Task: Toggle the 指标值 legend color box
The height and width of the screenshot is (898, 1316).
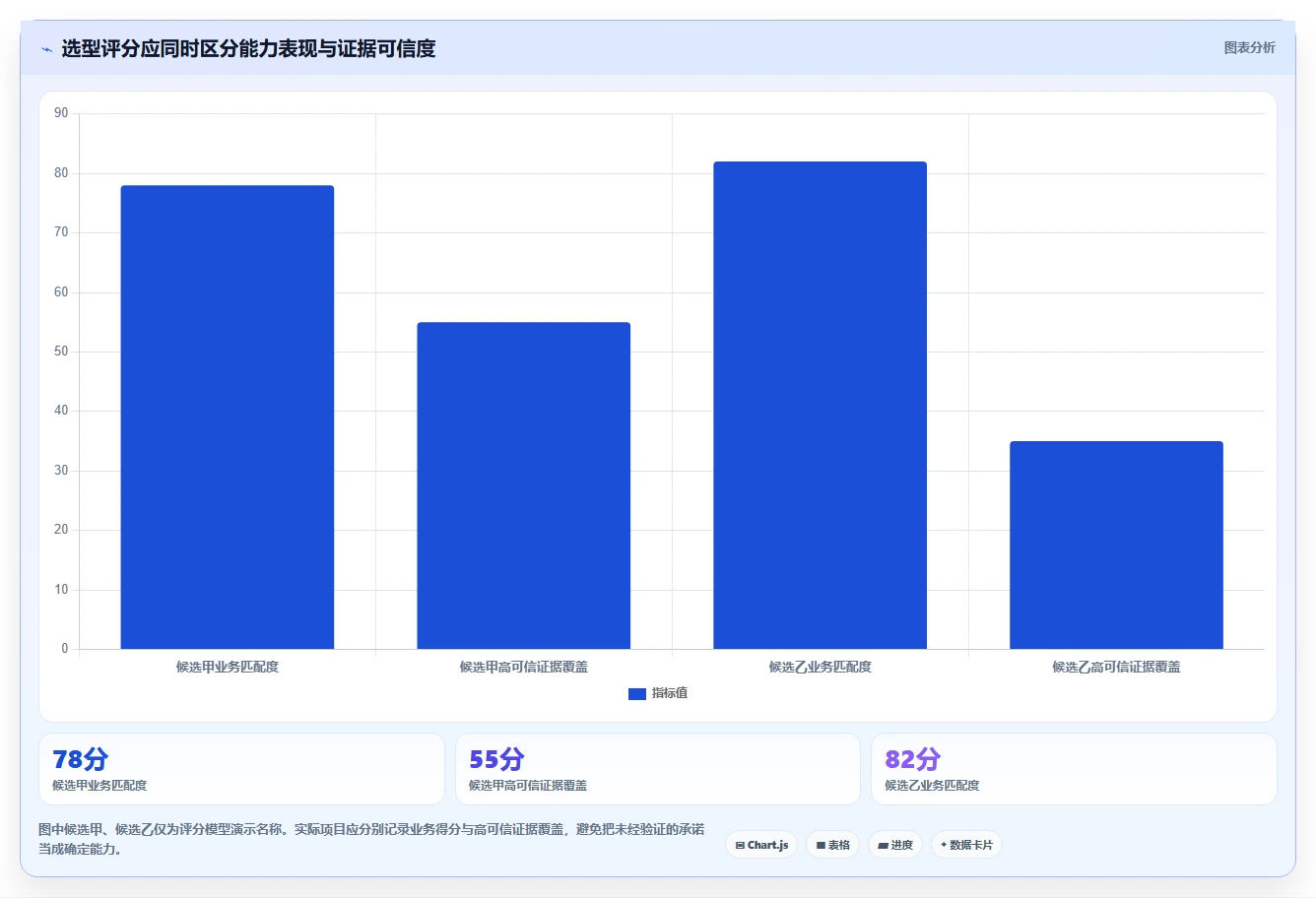Action: [636, 694]
